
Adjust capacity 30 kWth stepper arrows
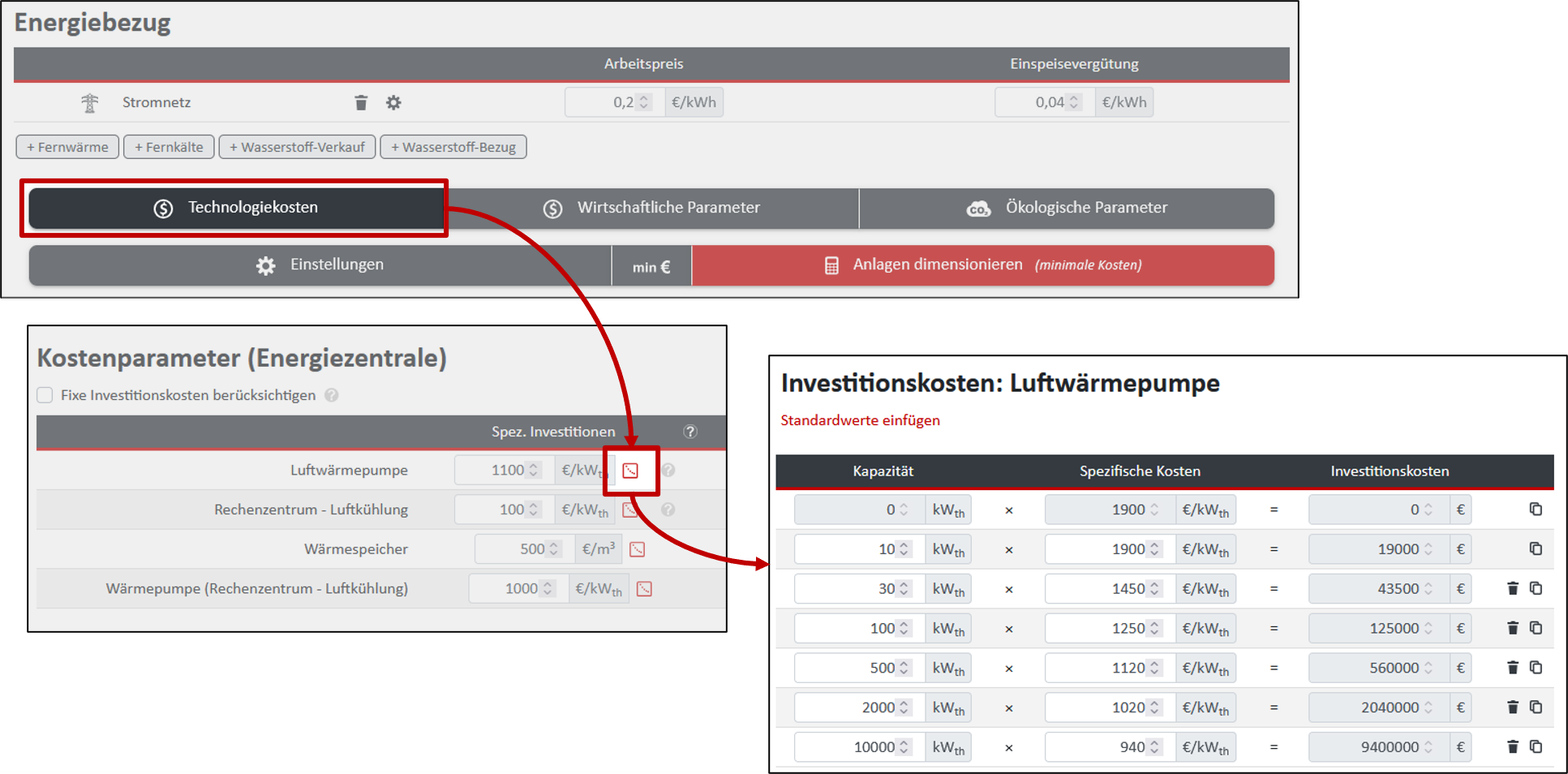click(904, 589)
